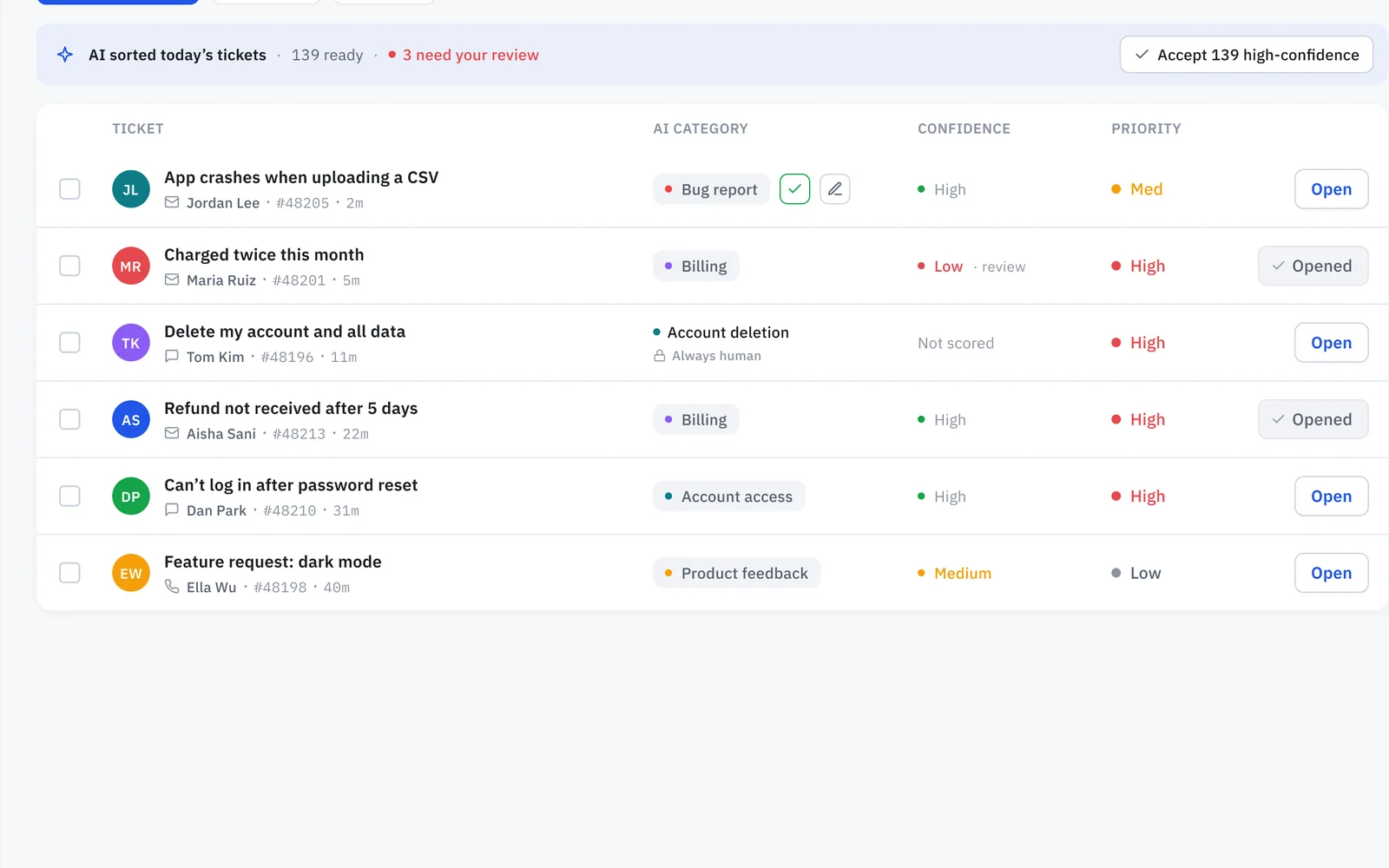Open the password reset ticket from Dan Park
The image size is (1389, 868).
coord(1331,496)
